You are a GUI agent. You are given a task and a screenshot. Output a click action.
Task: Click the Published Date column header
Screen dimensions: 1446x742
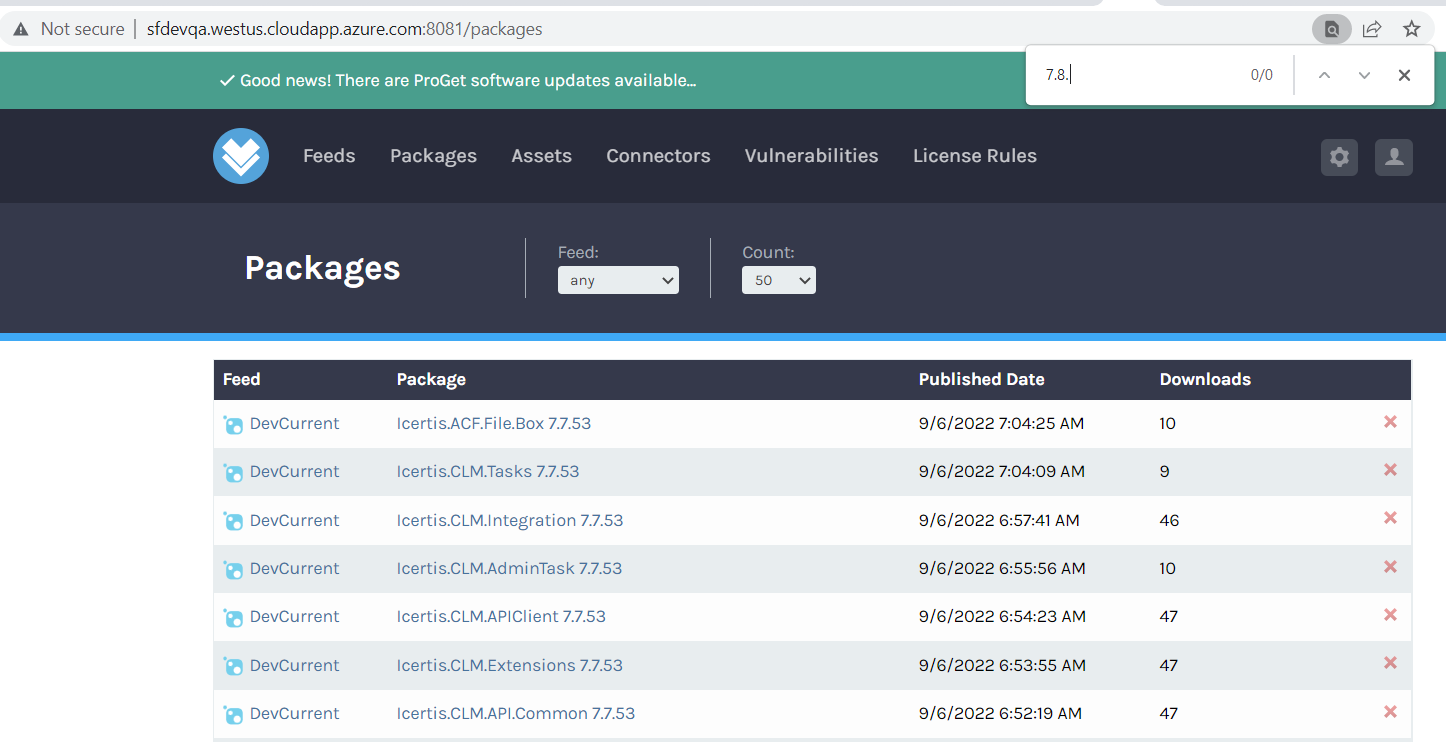[x=981, y=379]
